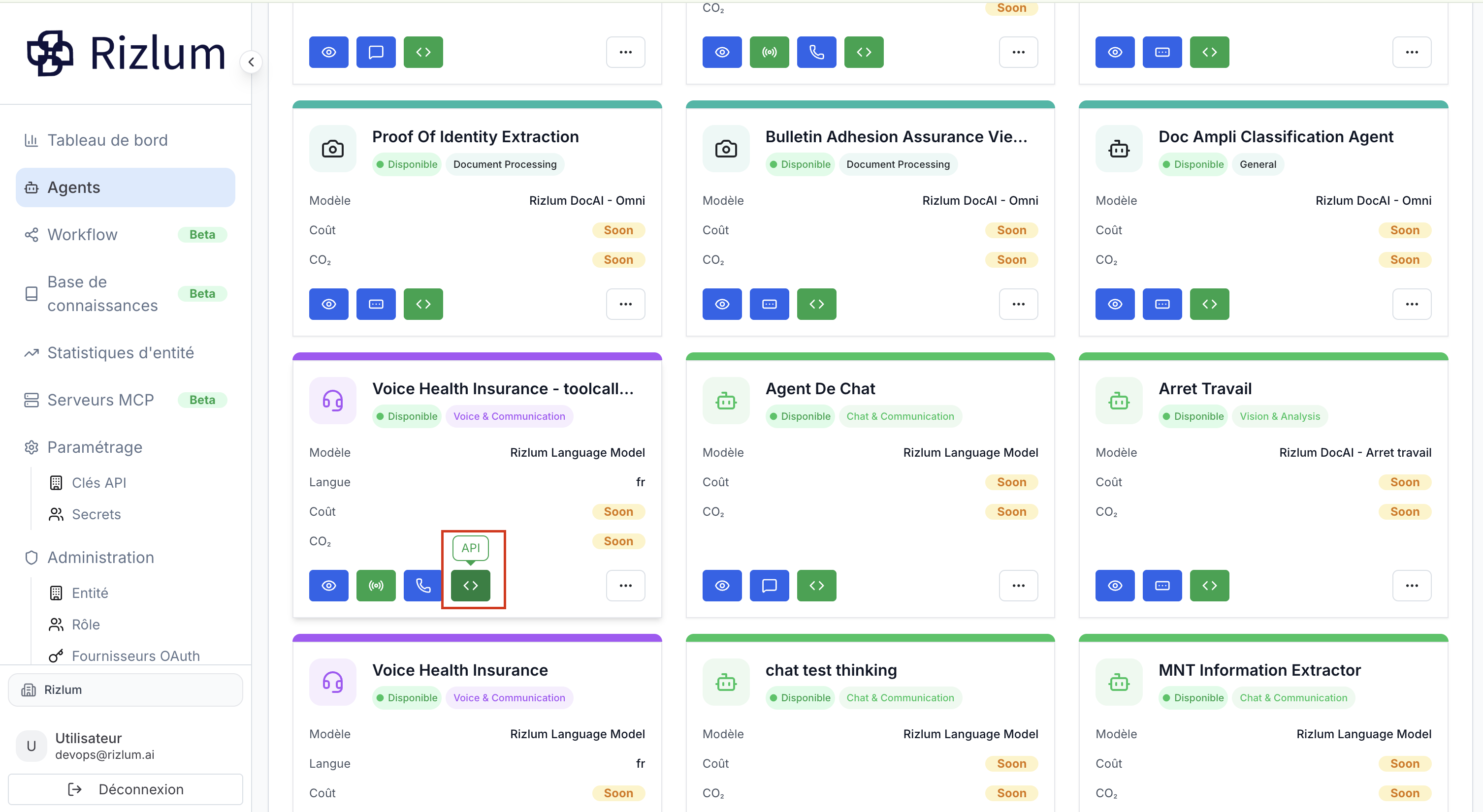The image size is (1483, 812).
Task: Click the Rizlum logo in the sidebar
Action: tap(126, 53)
